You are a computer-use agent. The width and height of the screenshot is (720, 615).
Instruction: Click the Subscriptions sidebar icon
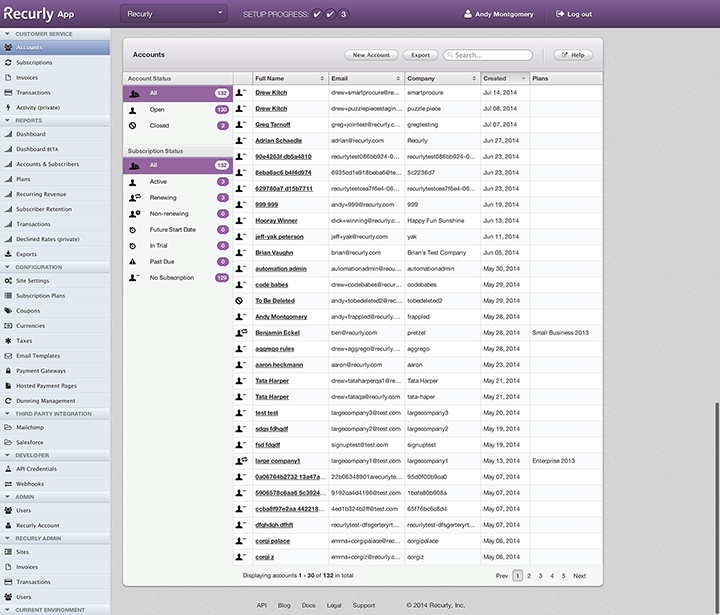click(x=8, y=62)
